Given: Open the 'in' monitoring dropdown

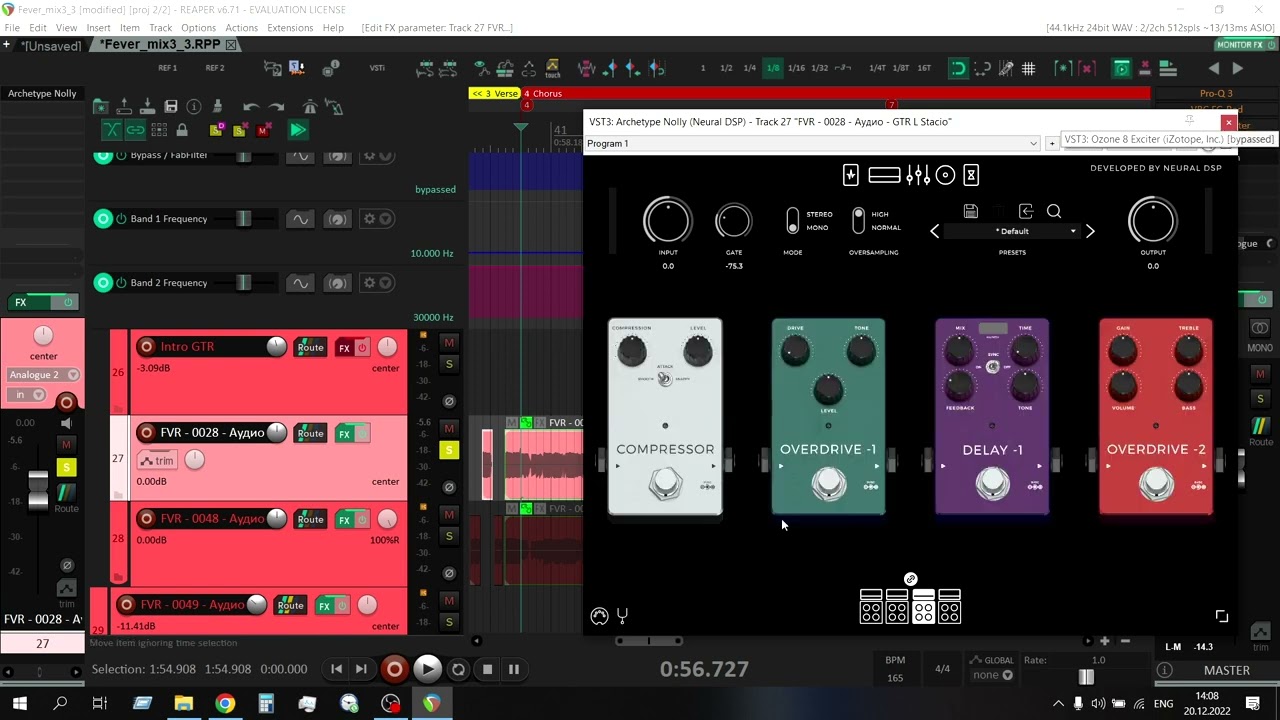Looking at the screenshot, I should tap(28, 395).
